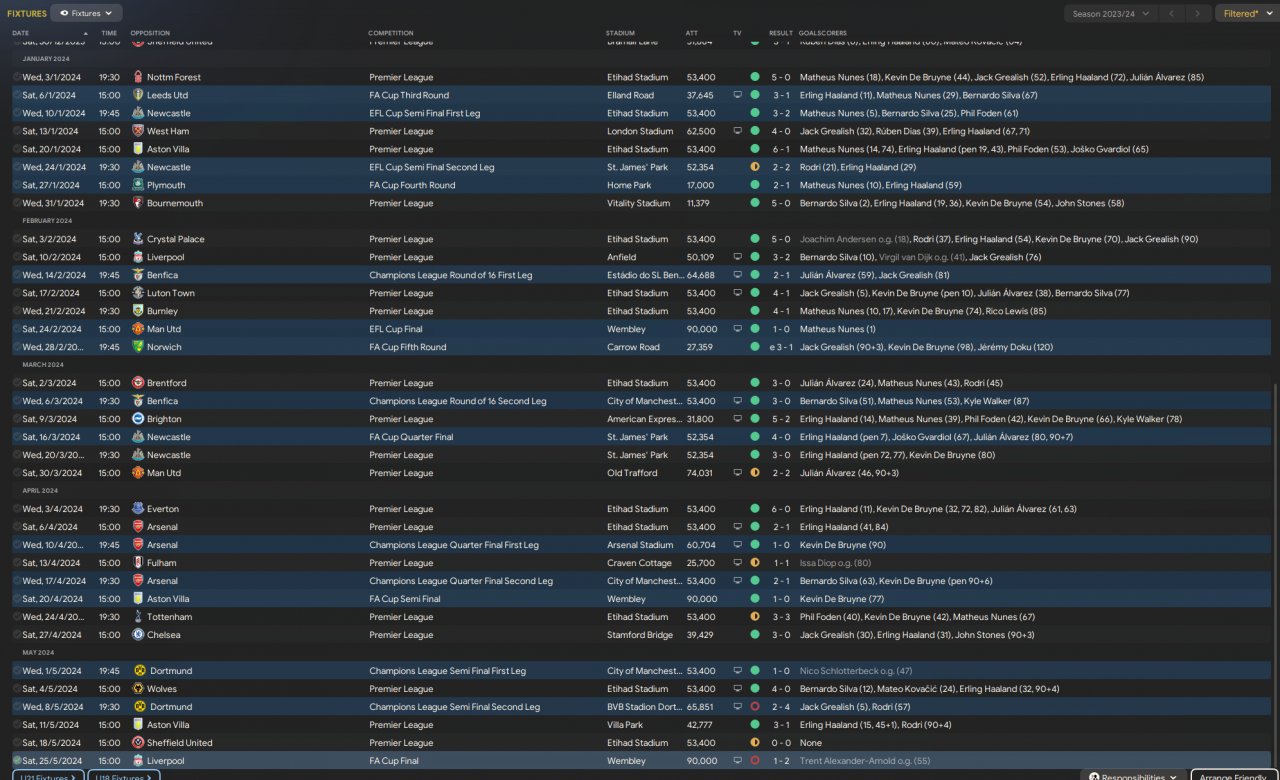The height and width of the screenshot is (780, 1280).
Task: Click the Arrange Friendly button
Action: coord(1233,777)
